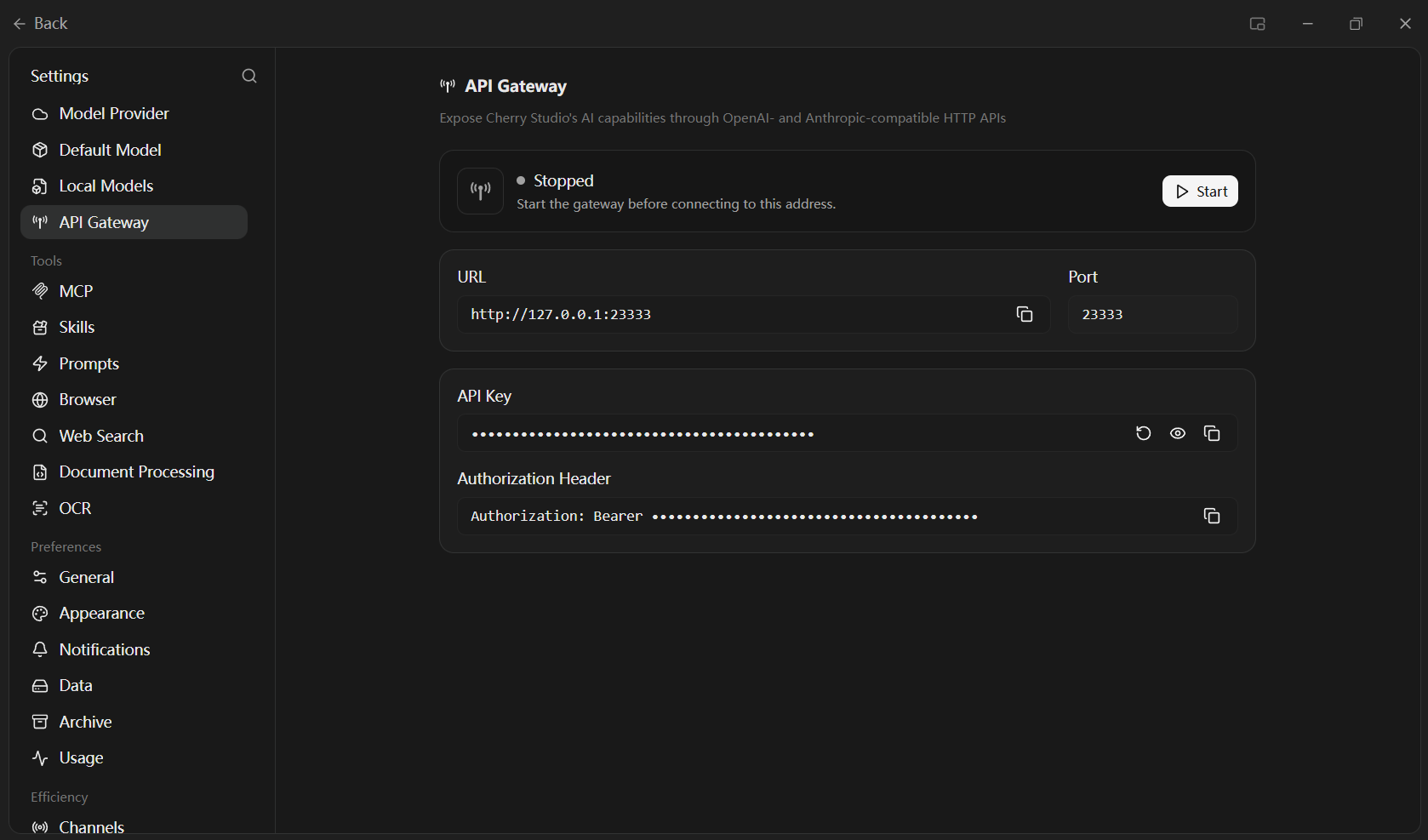
Task: Open Document Processing settings
Action: (134, 471)
